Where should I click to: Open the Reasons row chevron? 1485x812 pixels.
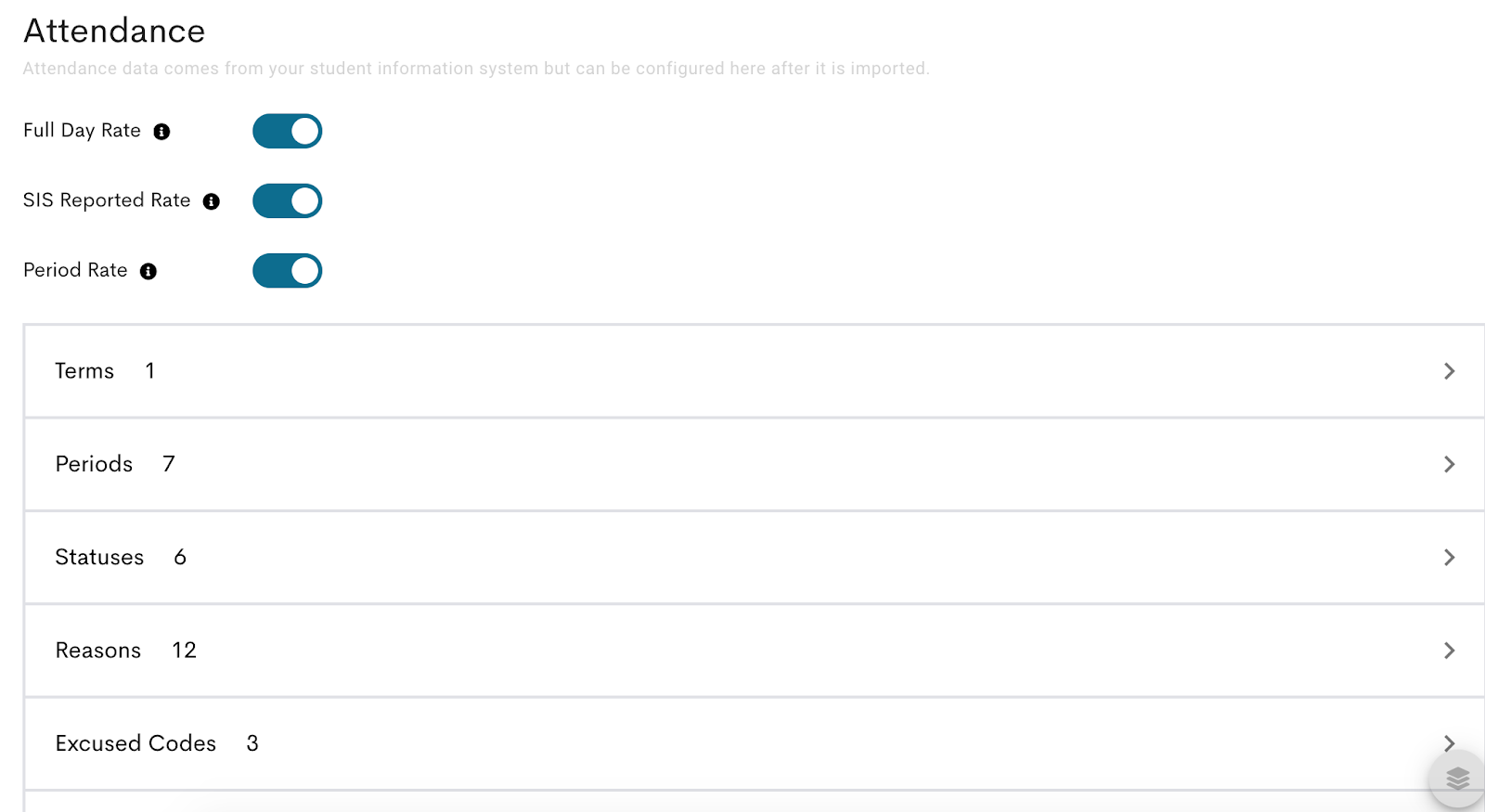[1449, 651]
